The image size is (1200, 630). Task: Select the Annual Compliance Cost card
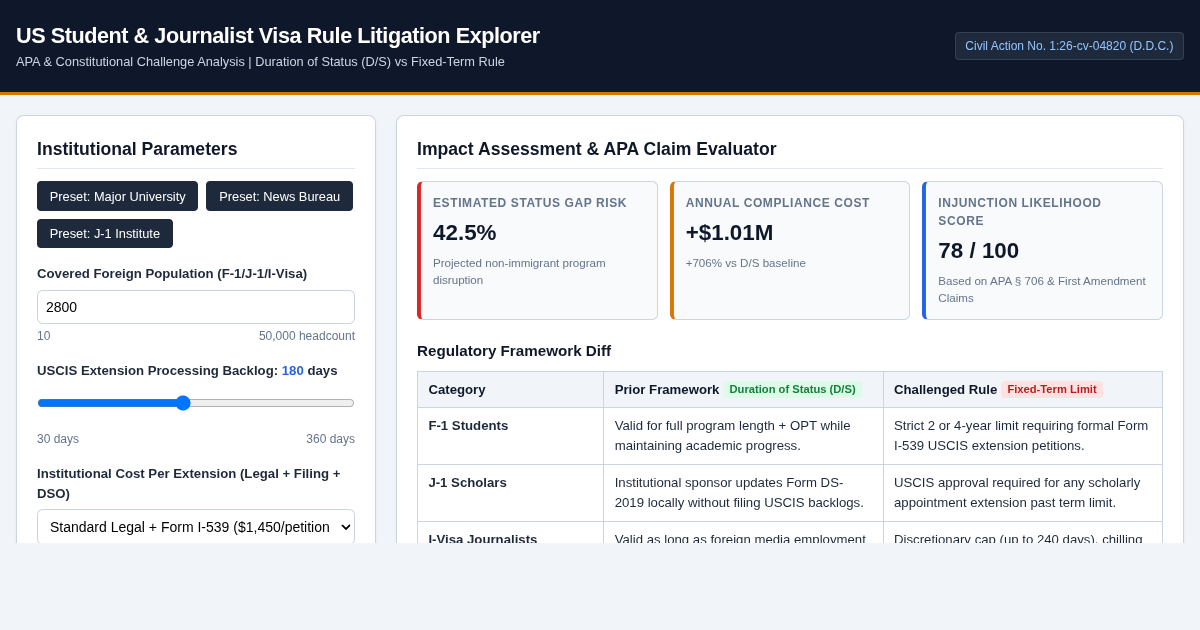pyautogui.click(x=790, y=250)
